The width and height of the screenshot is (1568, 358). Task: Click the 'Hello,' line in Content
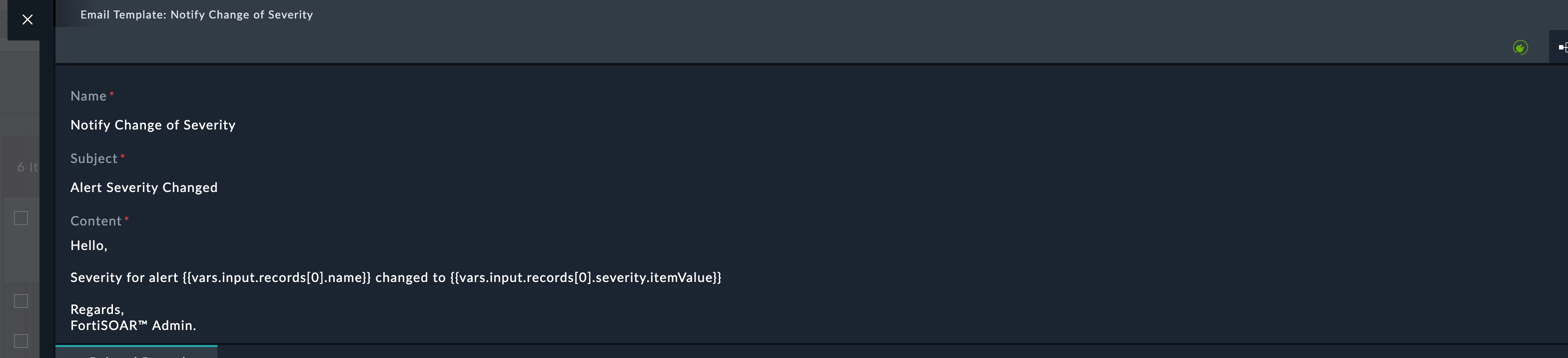click(89, 245)
